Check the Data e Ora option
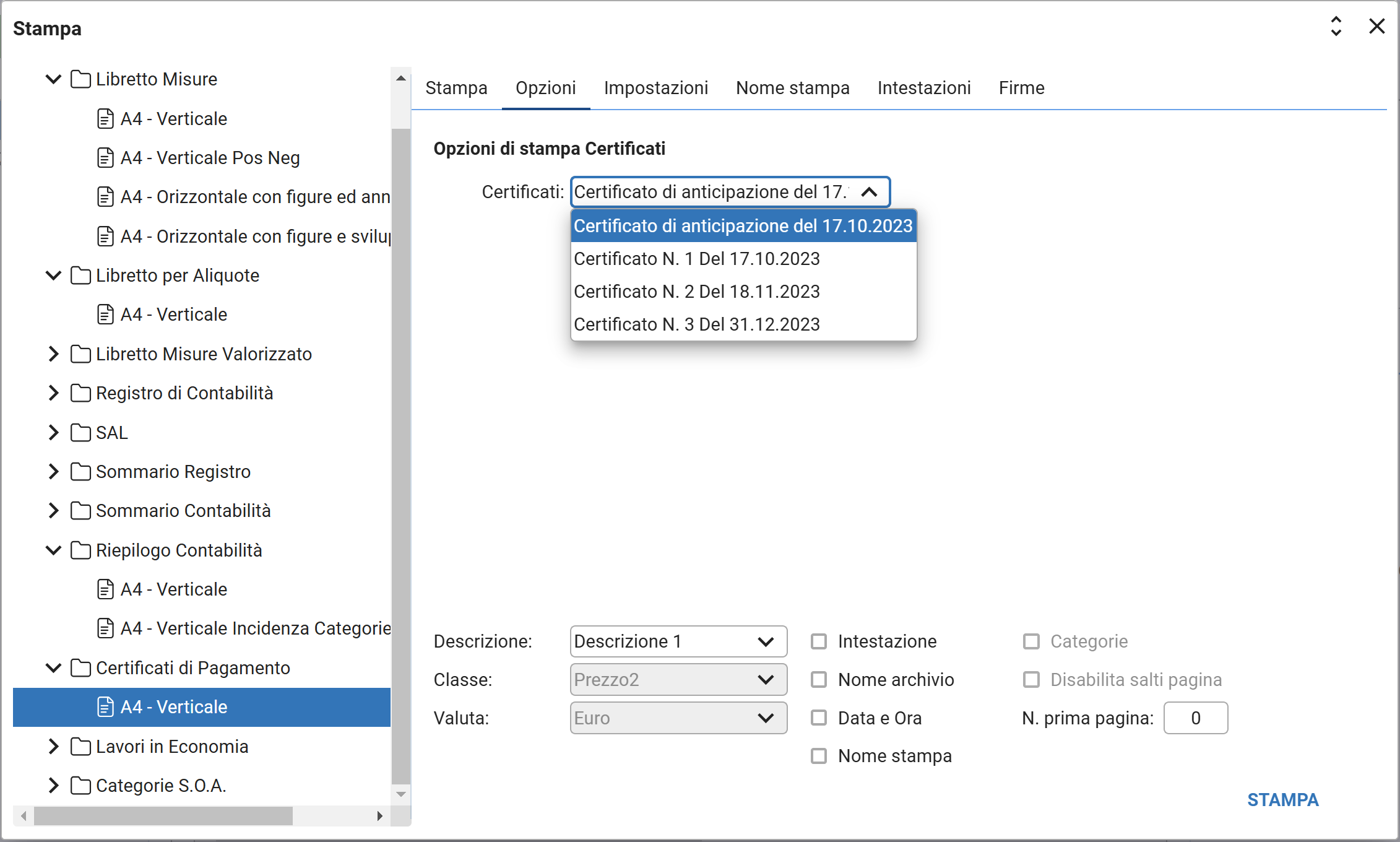The image size is (1400, 842). point(819,718)
